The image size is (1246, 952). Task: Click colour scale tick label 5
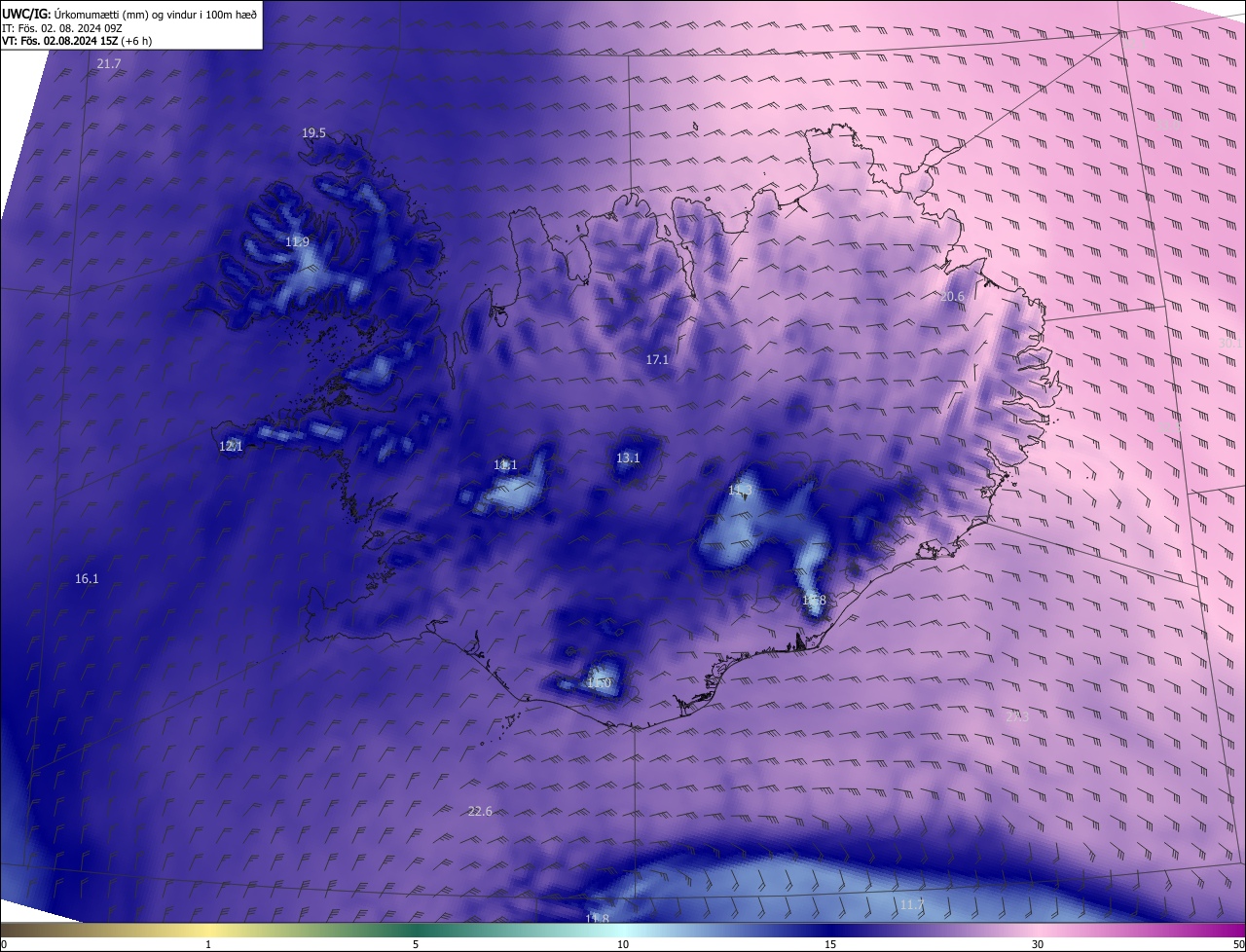click(416, 944)
